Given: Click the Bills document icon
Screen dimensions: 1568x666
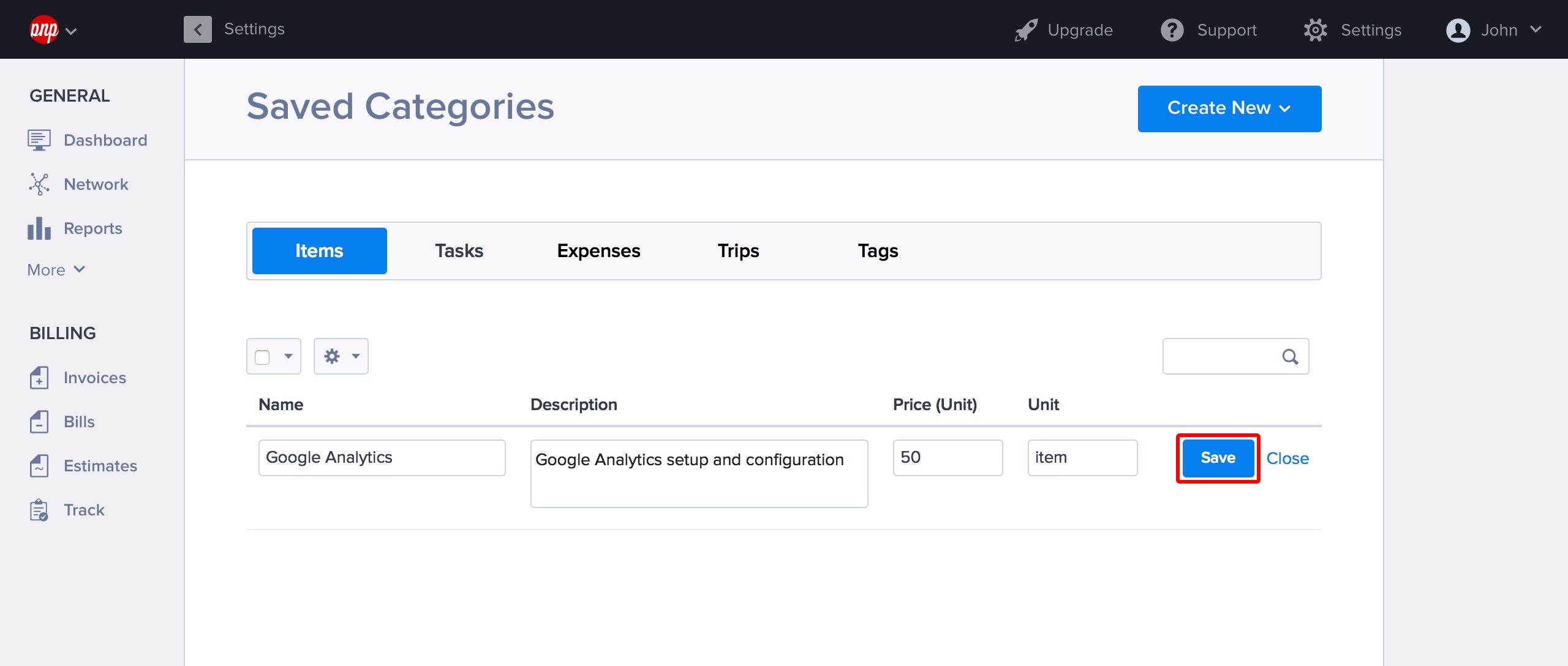Looking at the screenshot, I should (x=39, y=422).
